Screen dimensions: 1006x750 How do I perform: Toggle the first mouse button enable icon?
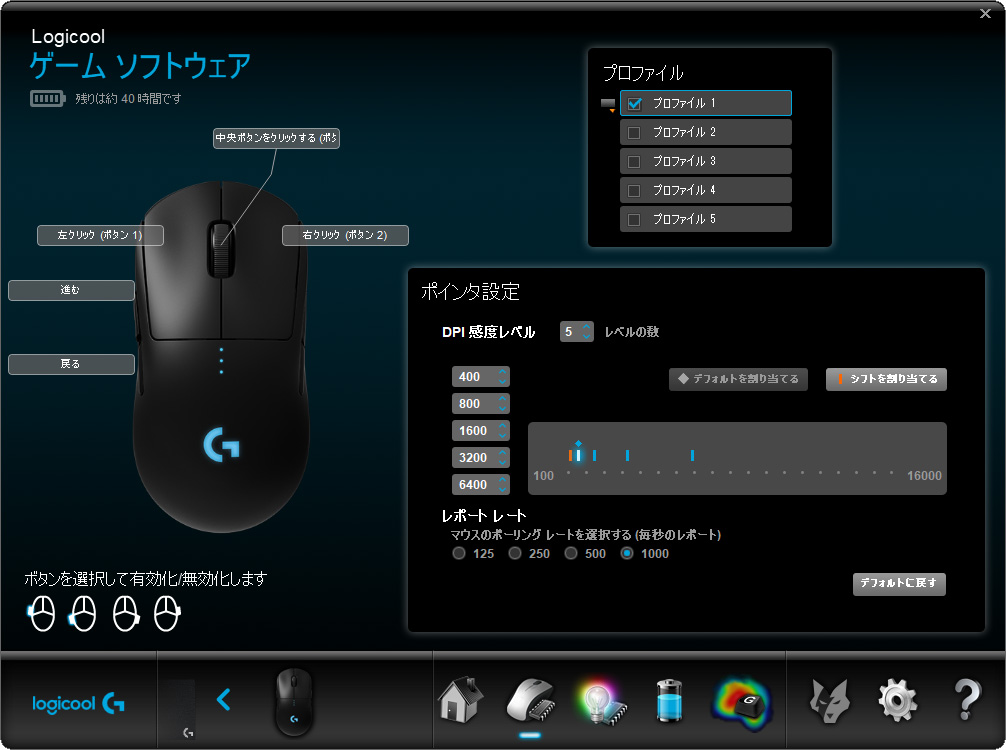[x=42, y=613]
